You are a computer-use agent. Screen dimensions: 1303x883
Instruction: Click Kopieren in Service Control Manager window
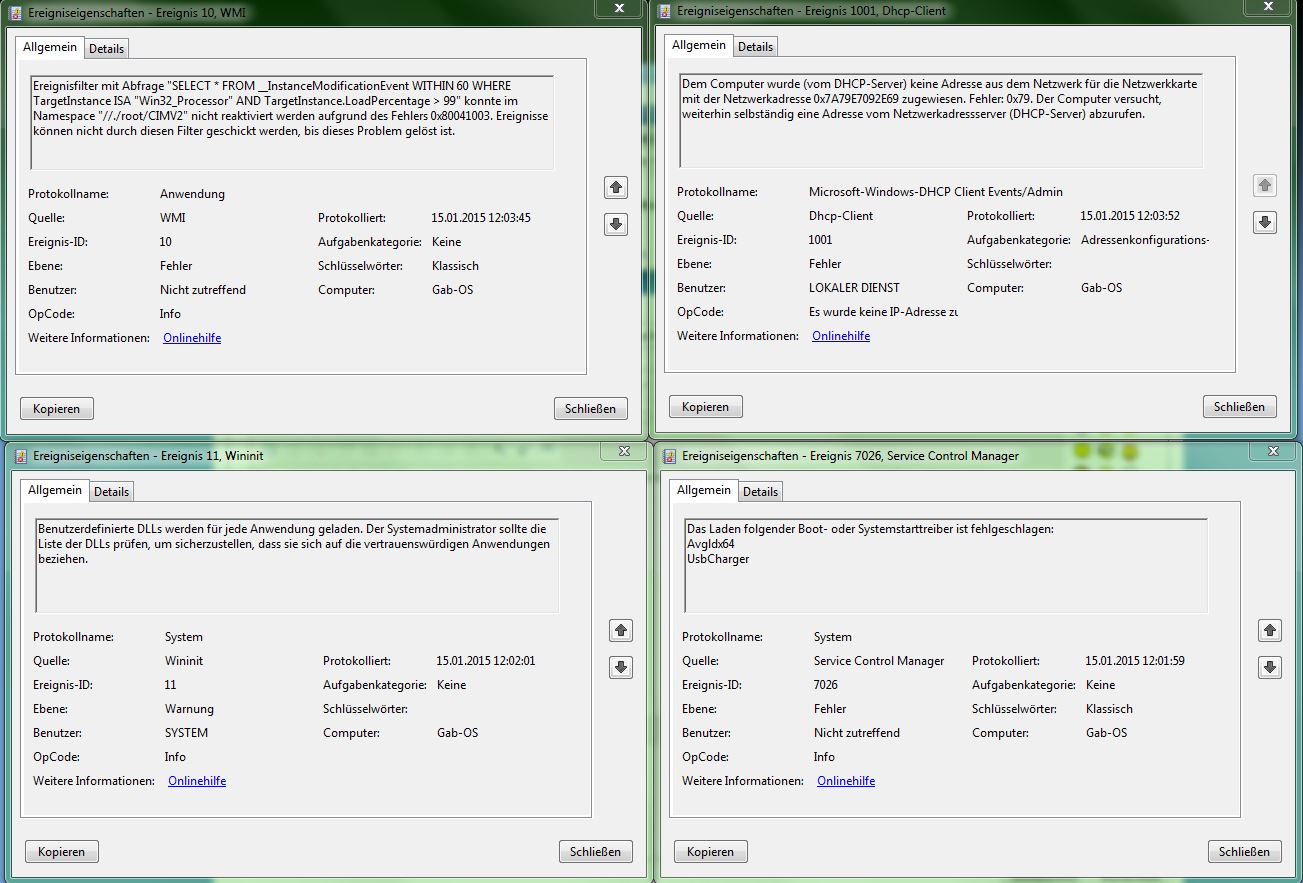(x=711, y=852)
